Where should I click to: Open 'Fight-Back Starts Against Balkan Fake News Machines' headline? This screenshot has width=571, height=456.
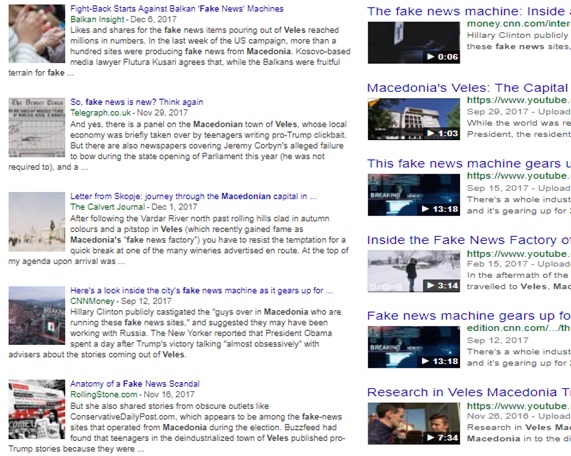(x=177, y=9)
